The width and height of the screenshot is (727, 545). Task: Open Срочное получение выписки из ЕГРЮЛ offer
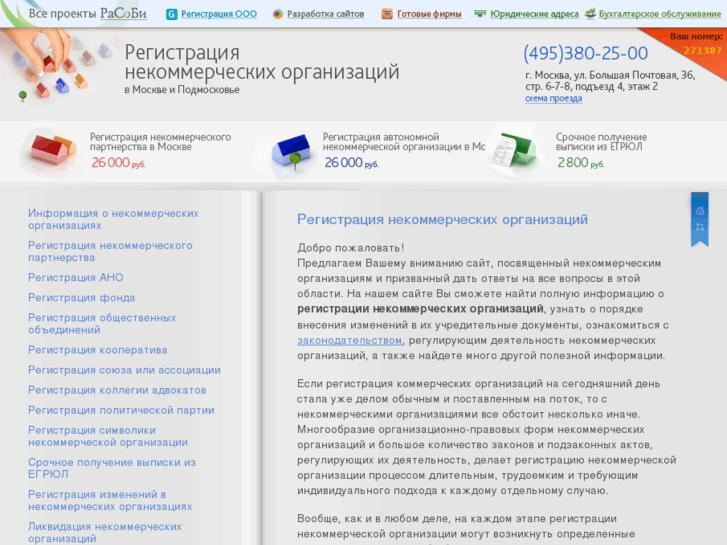[601, 142]
